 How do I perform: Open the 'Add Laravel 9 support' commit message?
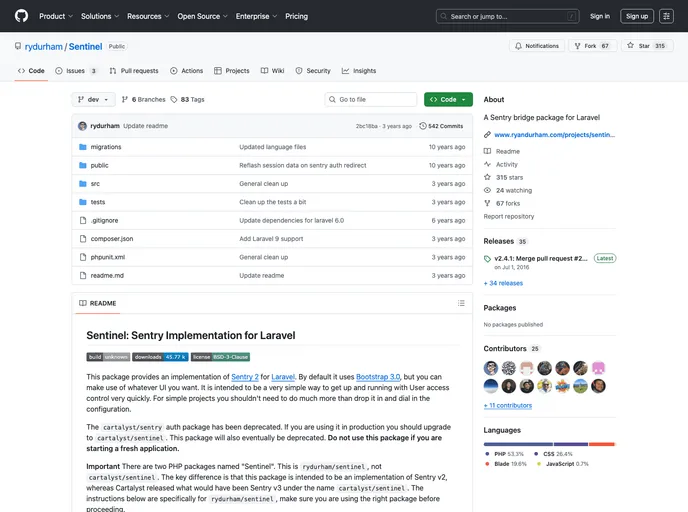point(271,239)
